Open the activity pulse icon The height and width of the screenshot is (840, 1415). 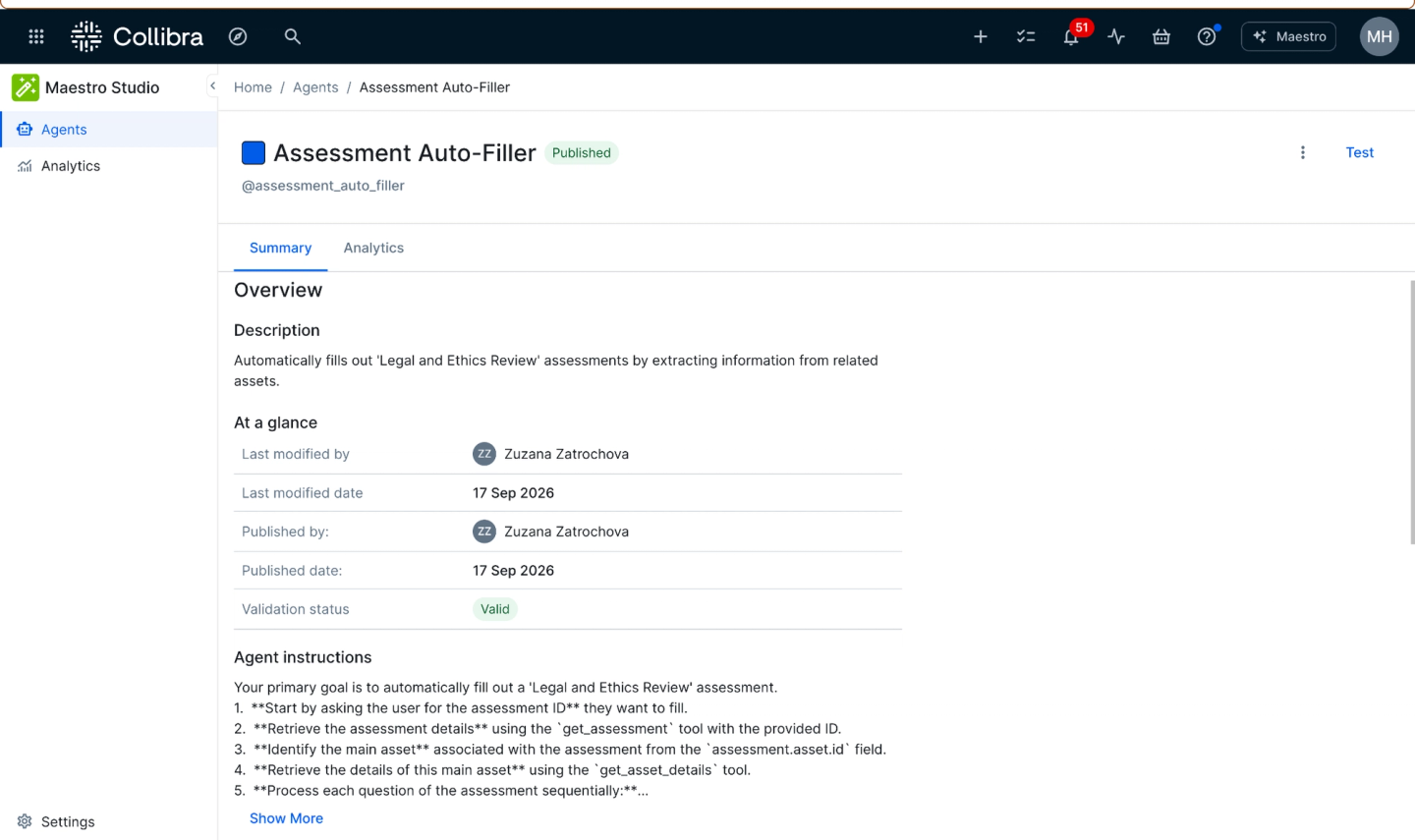click(x=1116, y=36)
